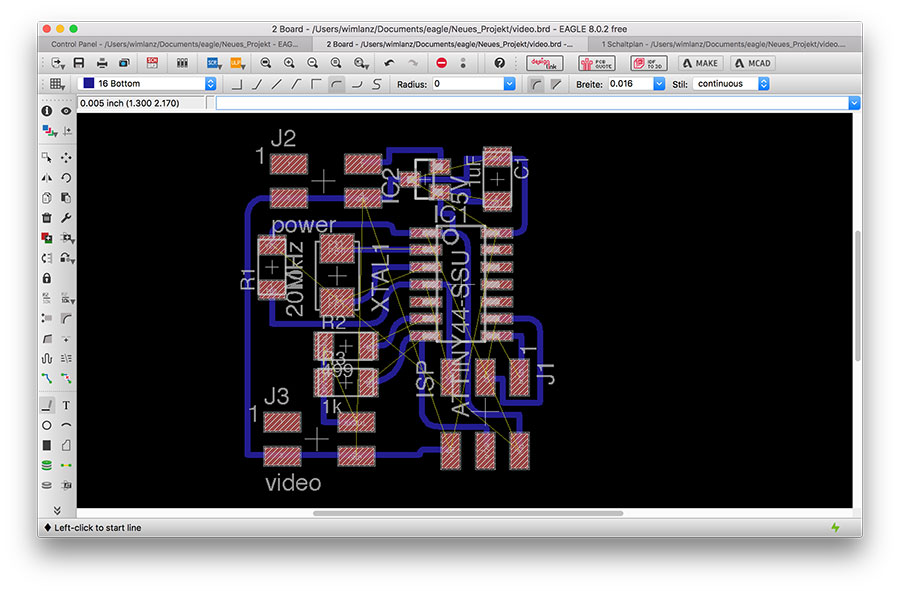Screen dimensions: 900x591
Task: Click the design link button
Action: tap(545, 63)
